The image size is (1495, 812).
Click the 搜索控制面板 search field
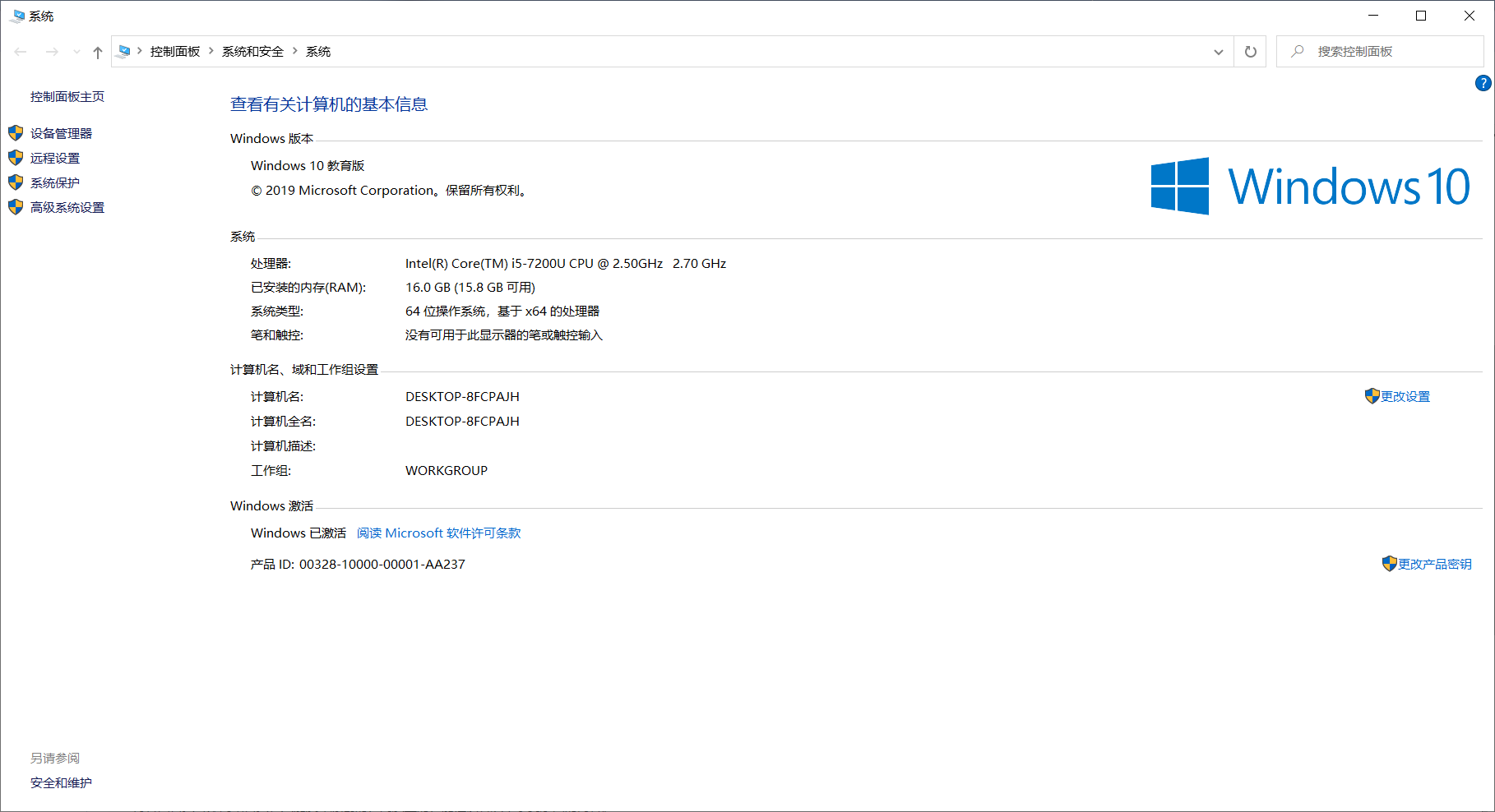click(x=1380, y=52)
